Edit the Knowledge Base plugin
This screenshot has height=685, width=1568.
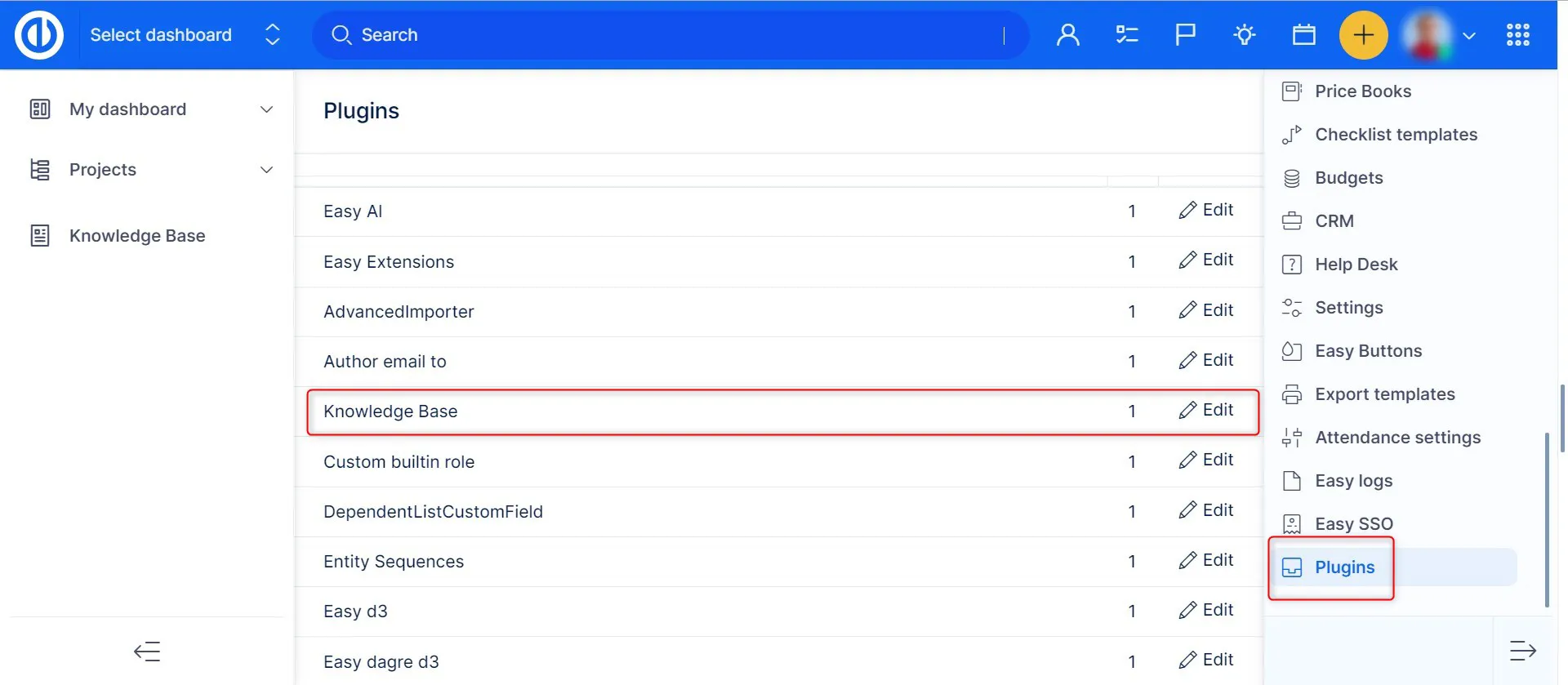click(1206, 410)
